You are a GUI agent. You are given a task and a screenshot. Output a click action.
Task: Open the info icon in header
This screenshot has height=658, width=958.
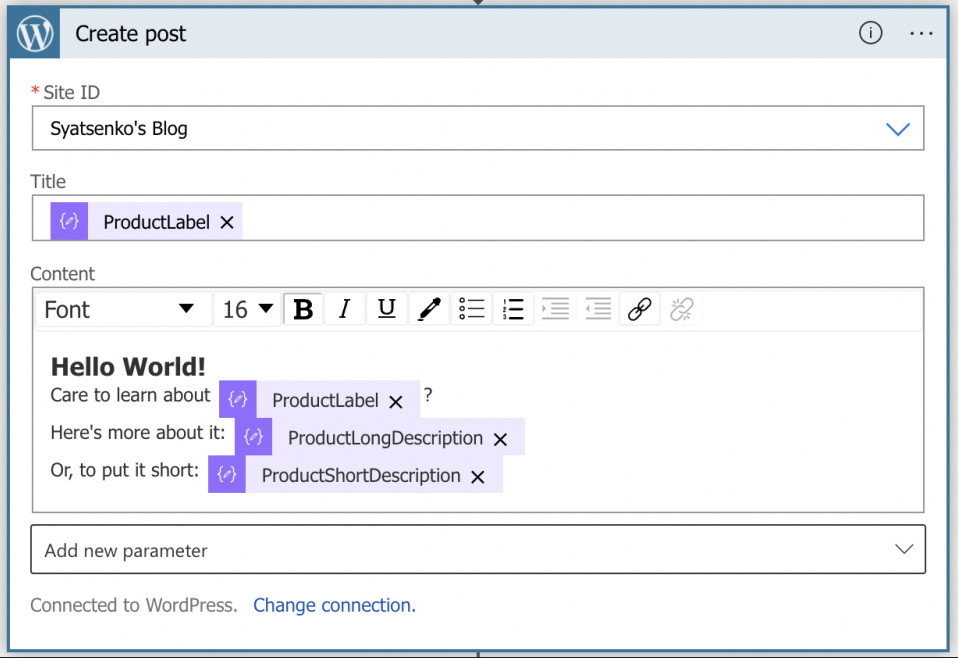[x=870, y=33]
